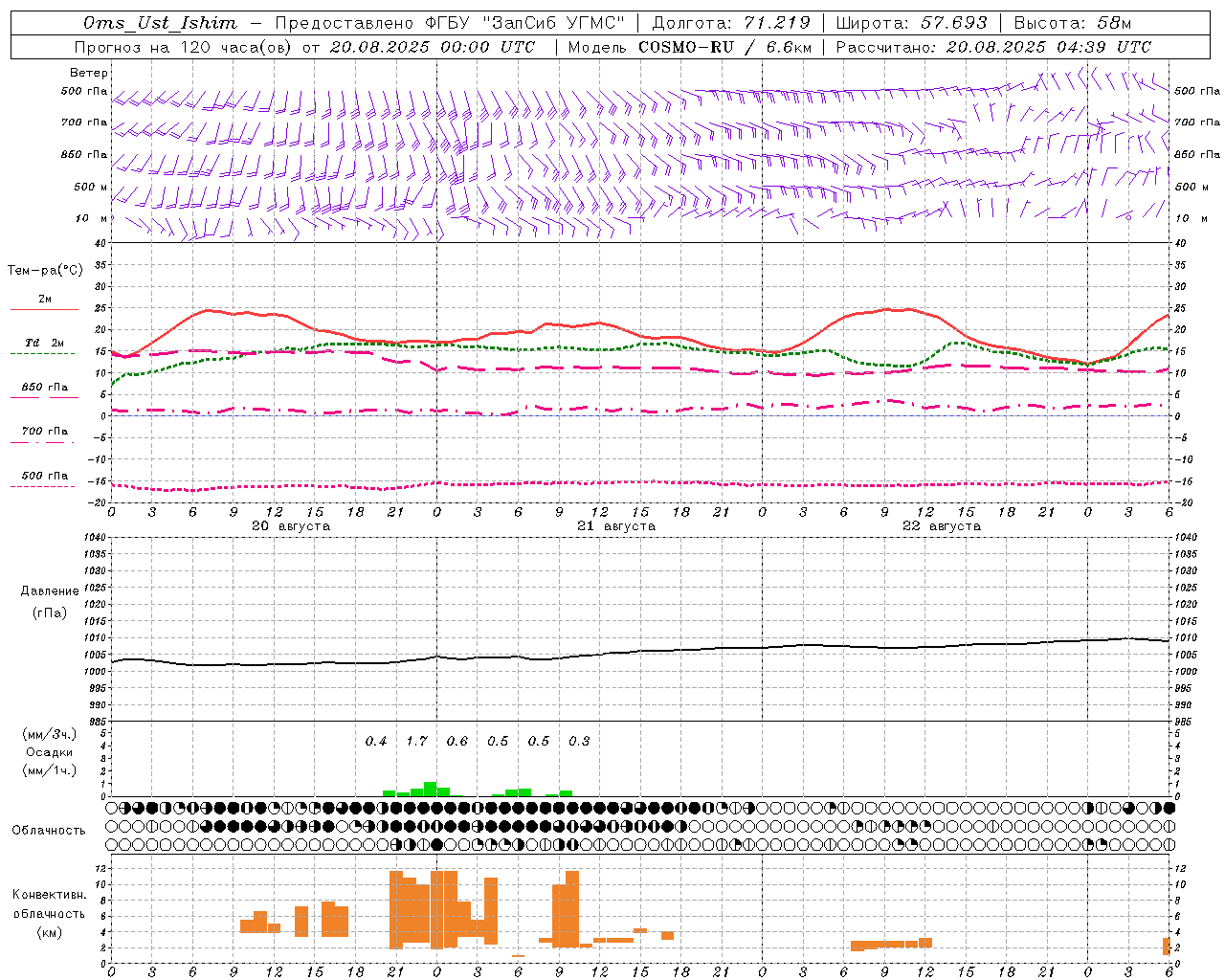
Task: Click the 'Давление' panel label
Action: [50, 591]
